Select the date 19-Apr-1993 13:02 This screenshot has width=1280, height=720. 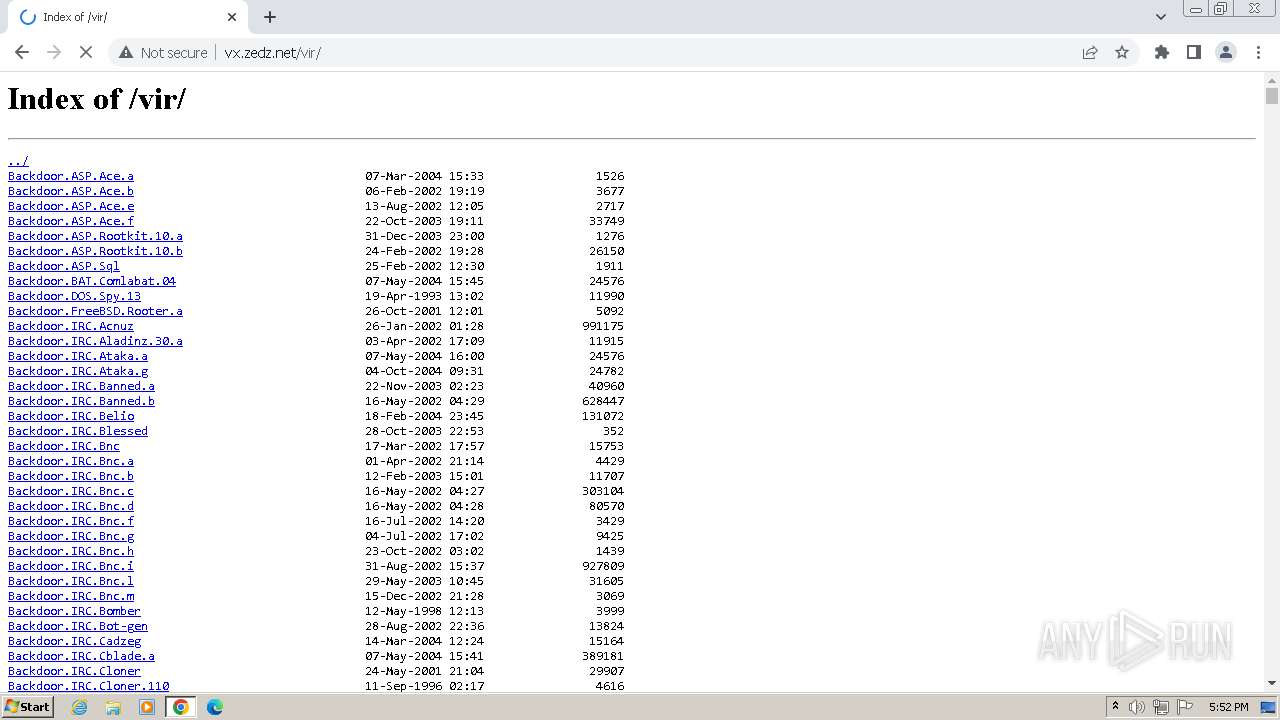point(425,296)
